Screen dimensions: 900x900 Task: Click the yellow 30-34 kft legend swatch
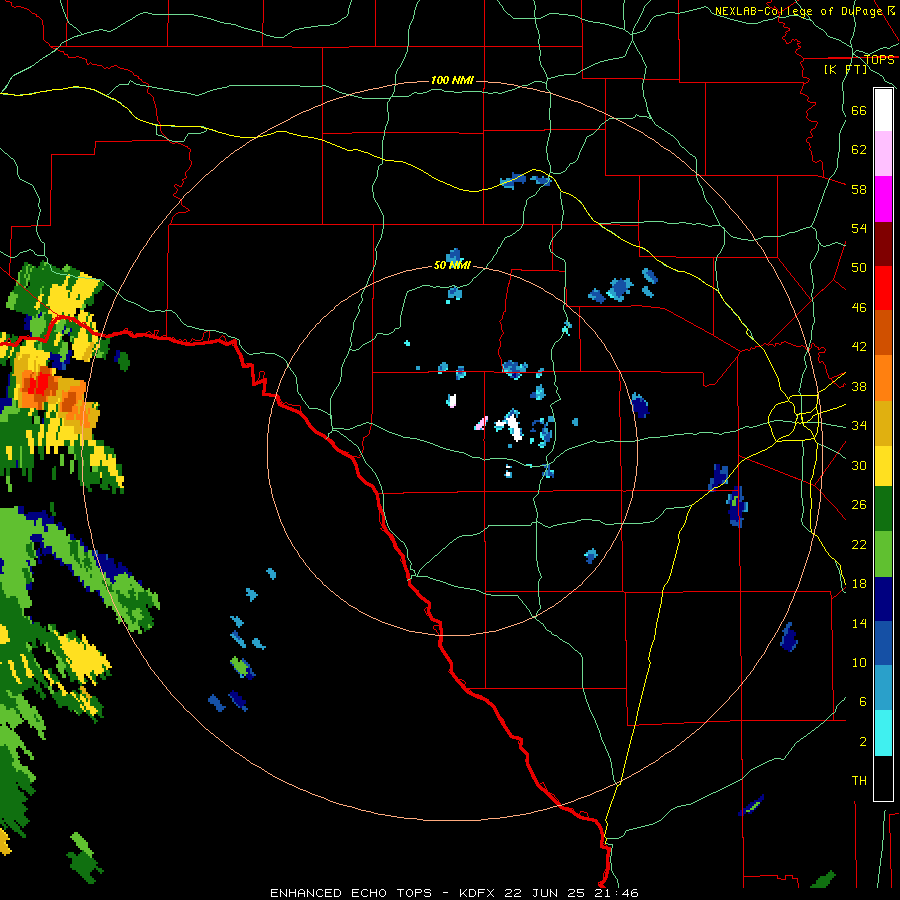pyautogui.click(x=883, y=465)
